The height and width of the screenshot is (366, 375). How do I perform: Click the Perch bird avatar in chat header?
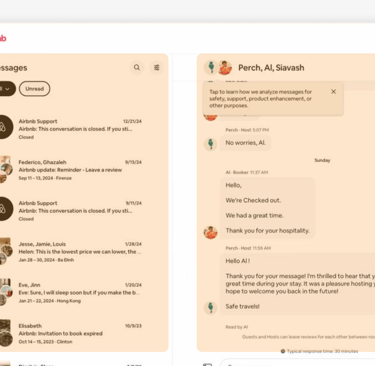point(211,67)
